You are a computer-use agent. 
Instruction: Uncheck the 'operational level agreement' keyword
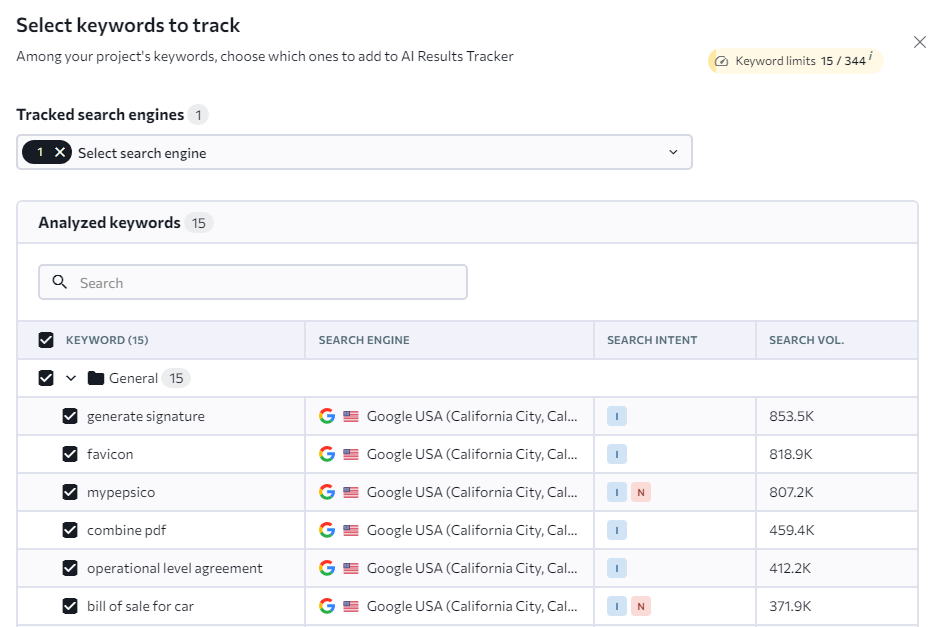[x=69, y=567]
